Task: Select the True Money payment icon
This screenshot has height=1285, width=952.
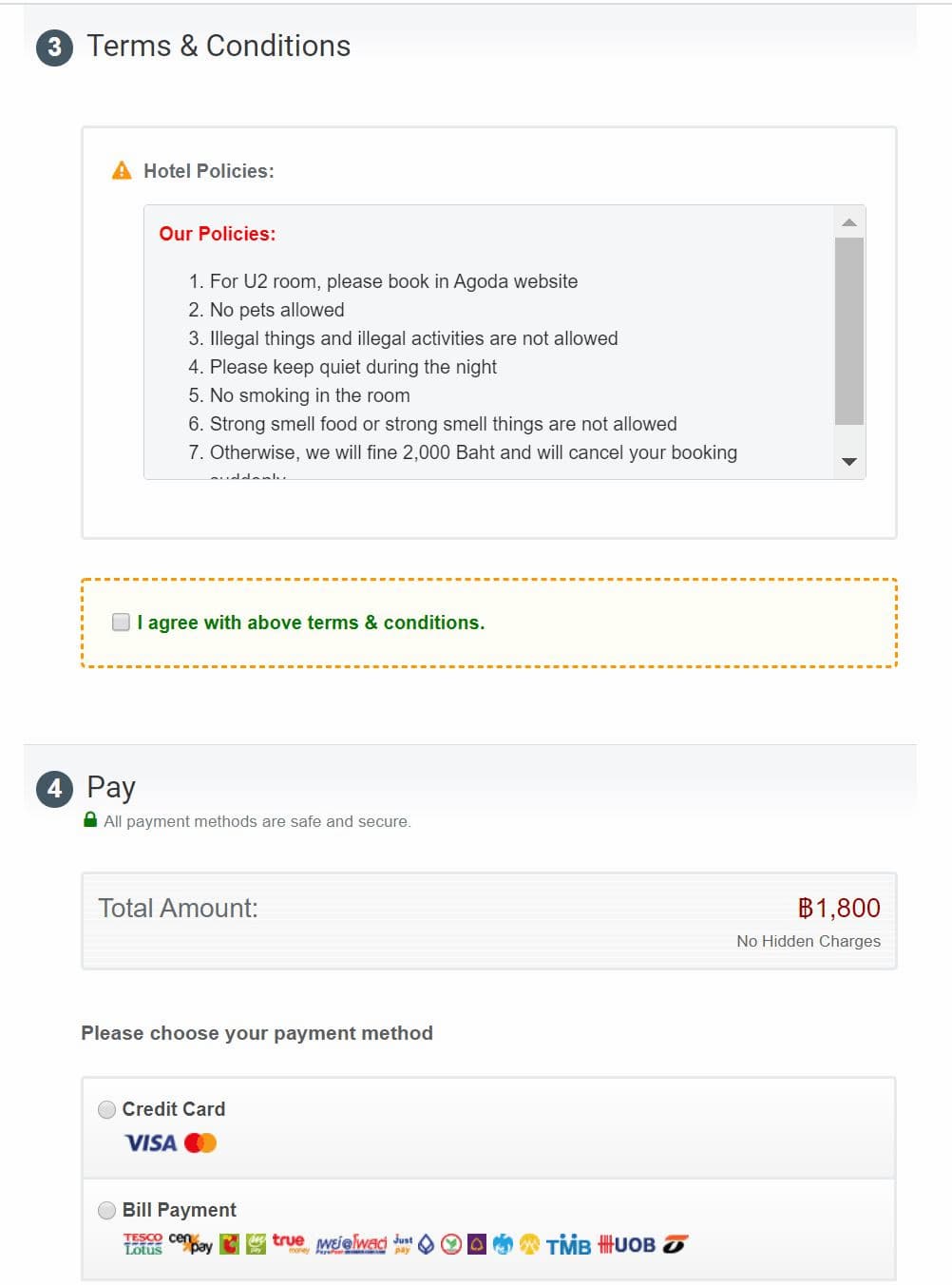Action: click(x=291, y=1243)
